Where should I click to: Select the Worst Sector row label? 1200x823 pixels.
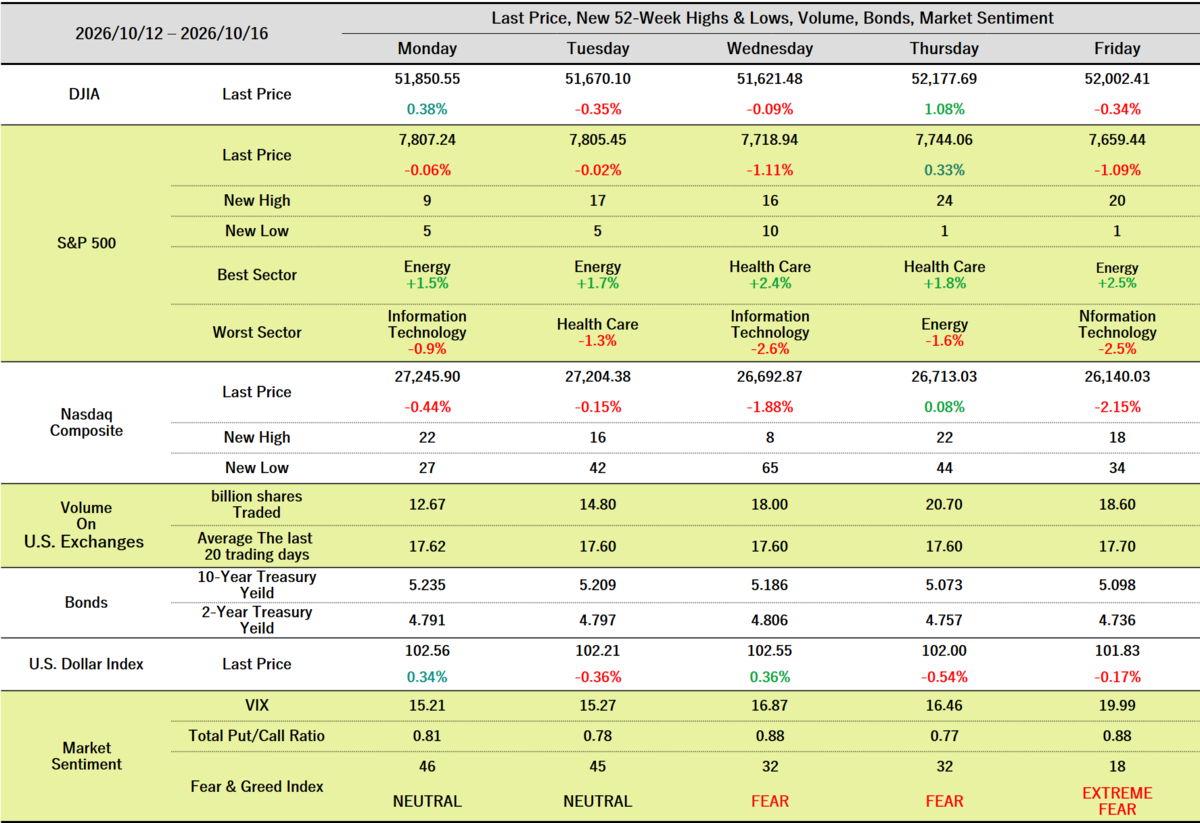[x=257, y=332]
